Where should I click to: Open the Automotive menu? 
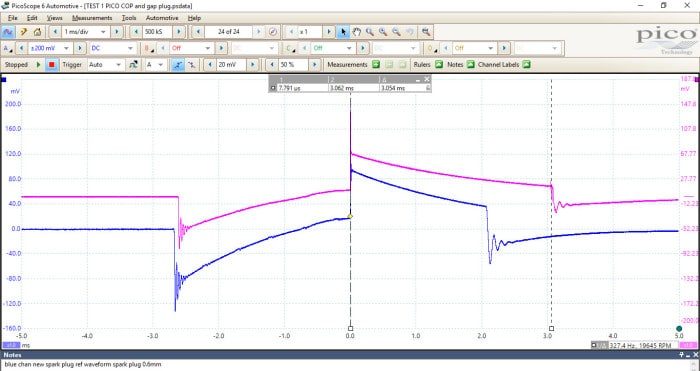pos(162,18)
